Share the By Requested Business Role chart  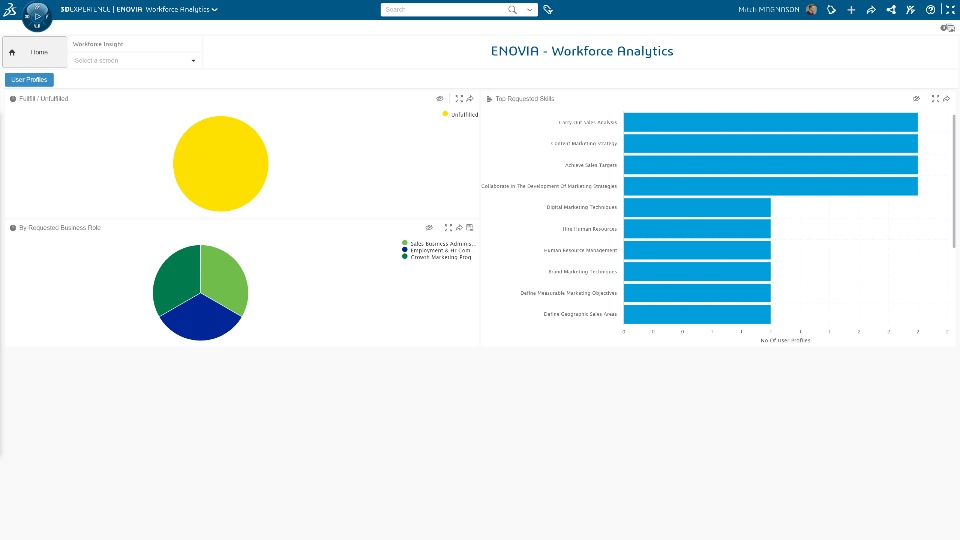click(459, 228)
